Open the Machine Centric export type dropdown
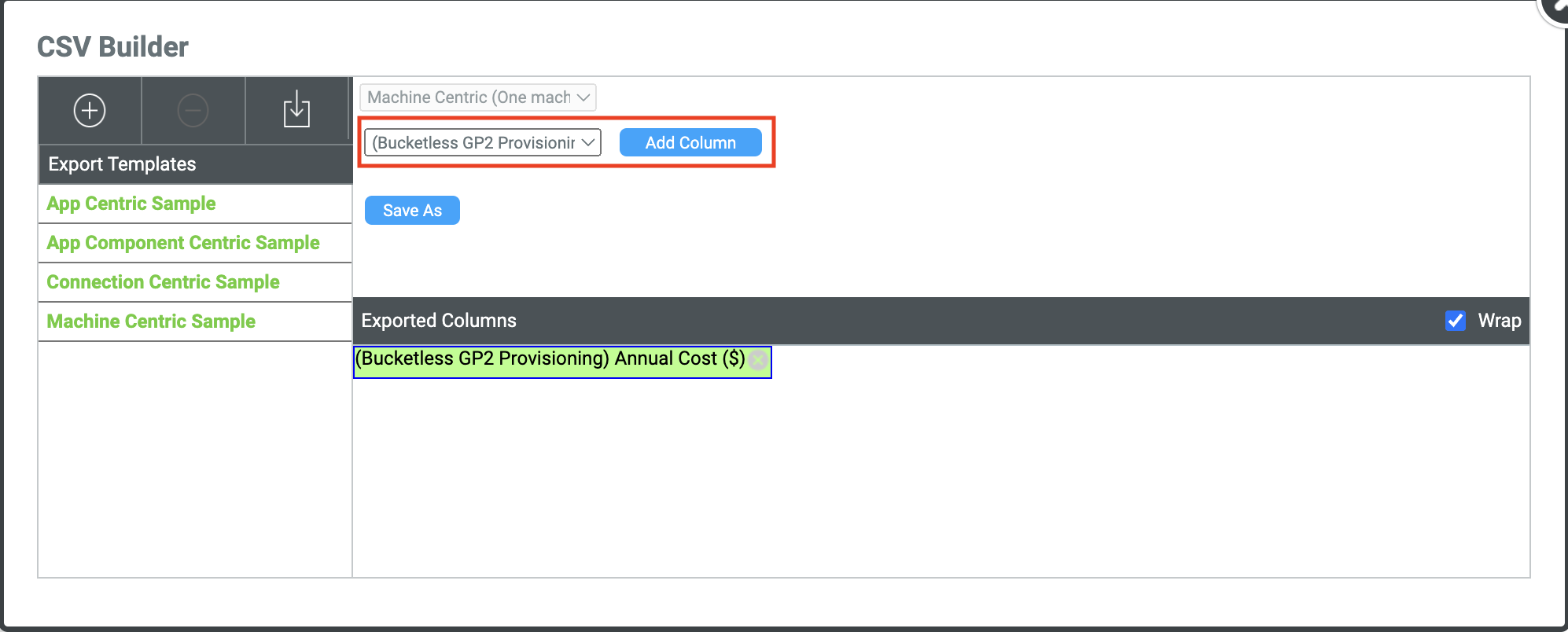1568x632 pixels. point(478,97)
